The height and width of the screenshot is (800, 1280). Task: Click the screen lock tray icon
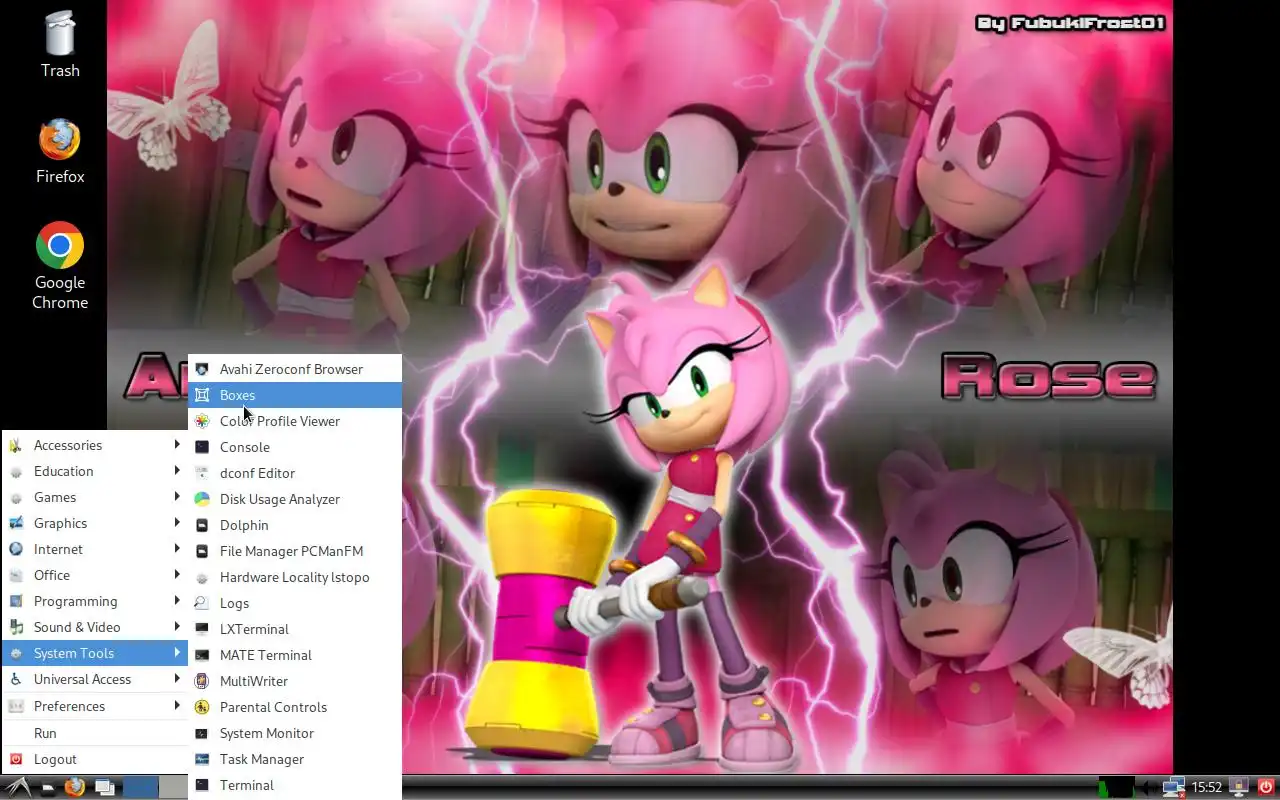coord(1239,787)
